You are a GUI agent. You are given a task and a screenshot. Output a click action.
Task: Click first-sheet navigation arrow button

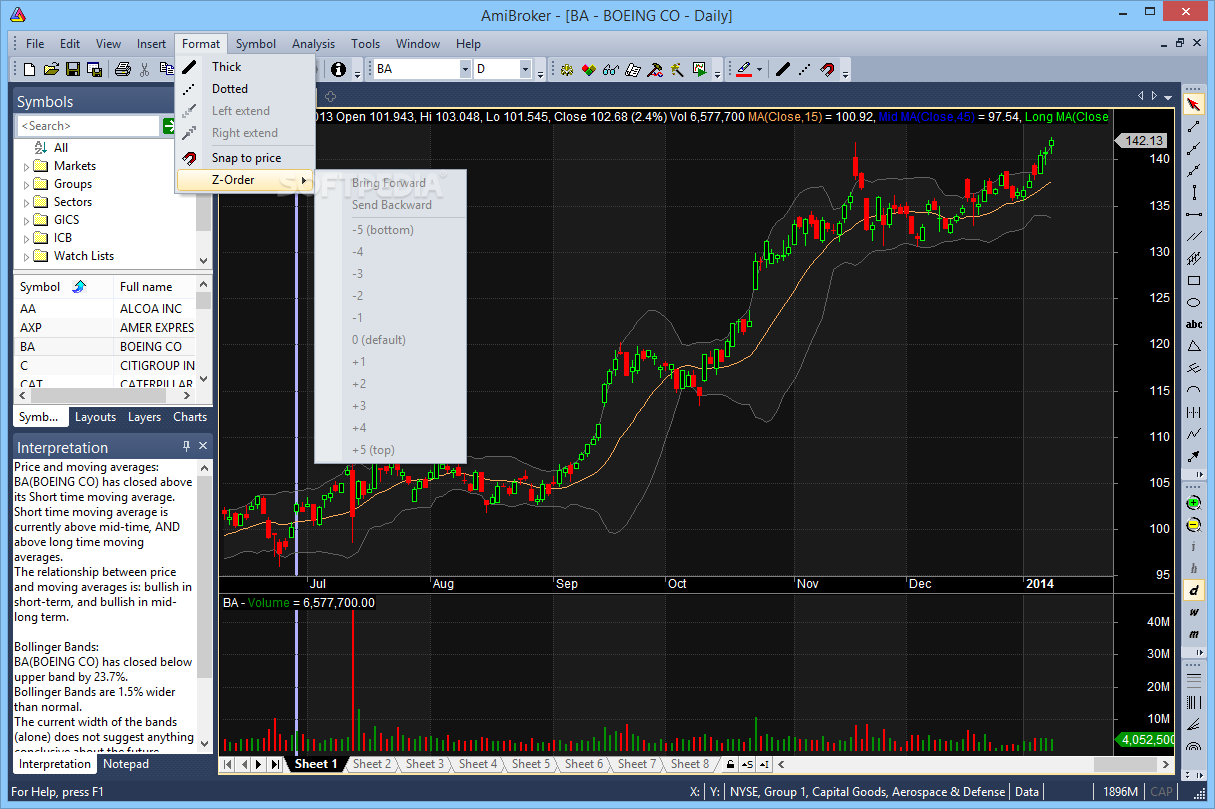(227, 765)
